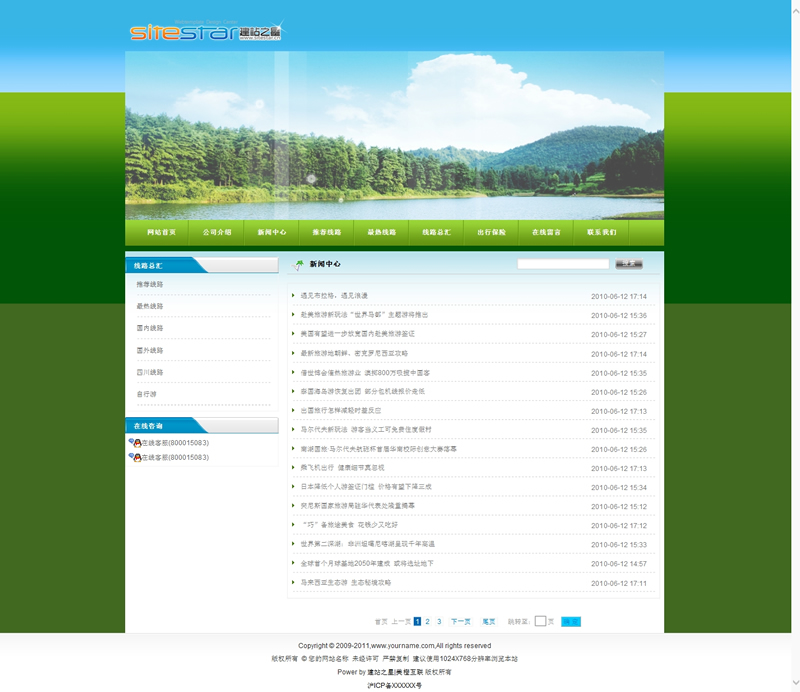Click the search submit button next to search box
This screenshot has width=800, height=692.
[x=628, y=264]
